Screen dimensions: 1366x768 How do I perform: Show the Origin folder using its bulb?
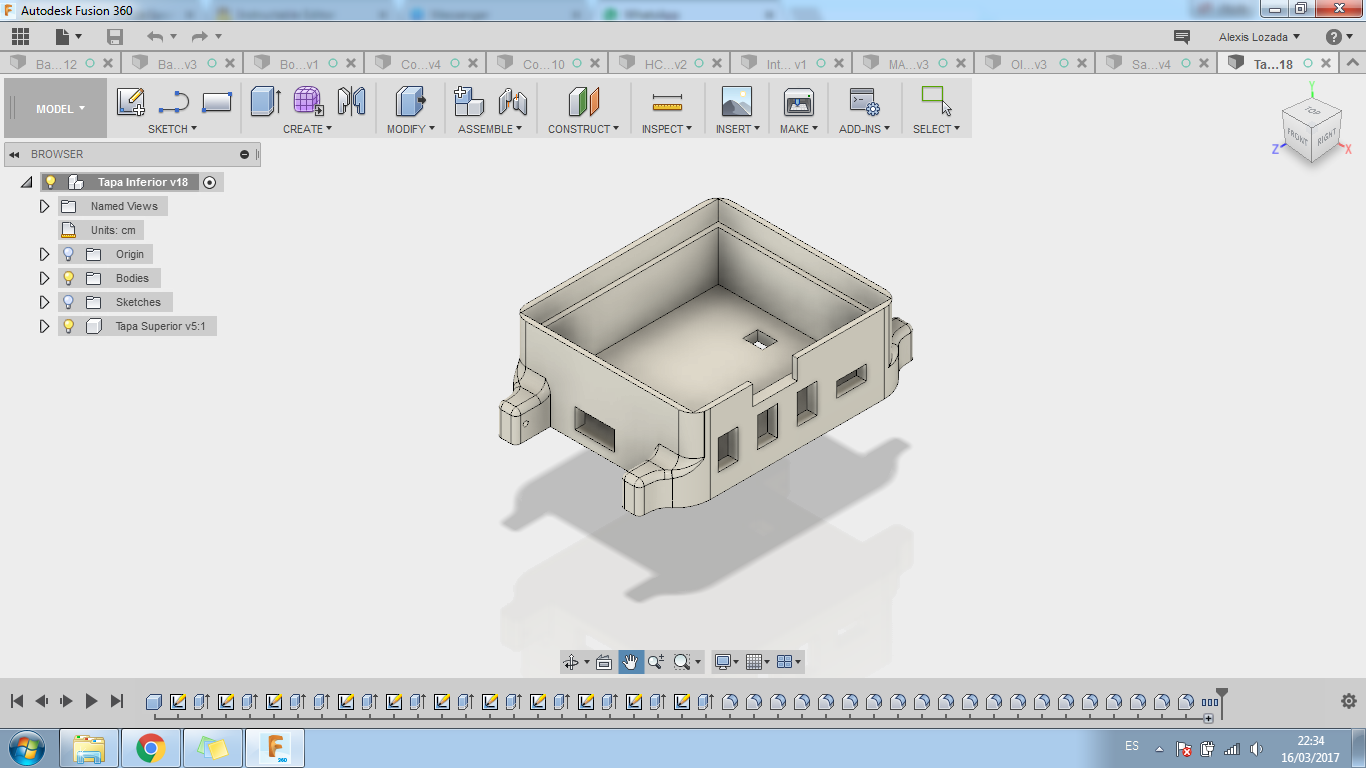pos(69,254)
